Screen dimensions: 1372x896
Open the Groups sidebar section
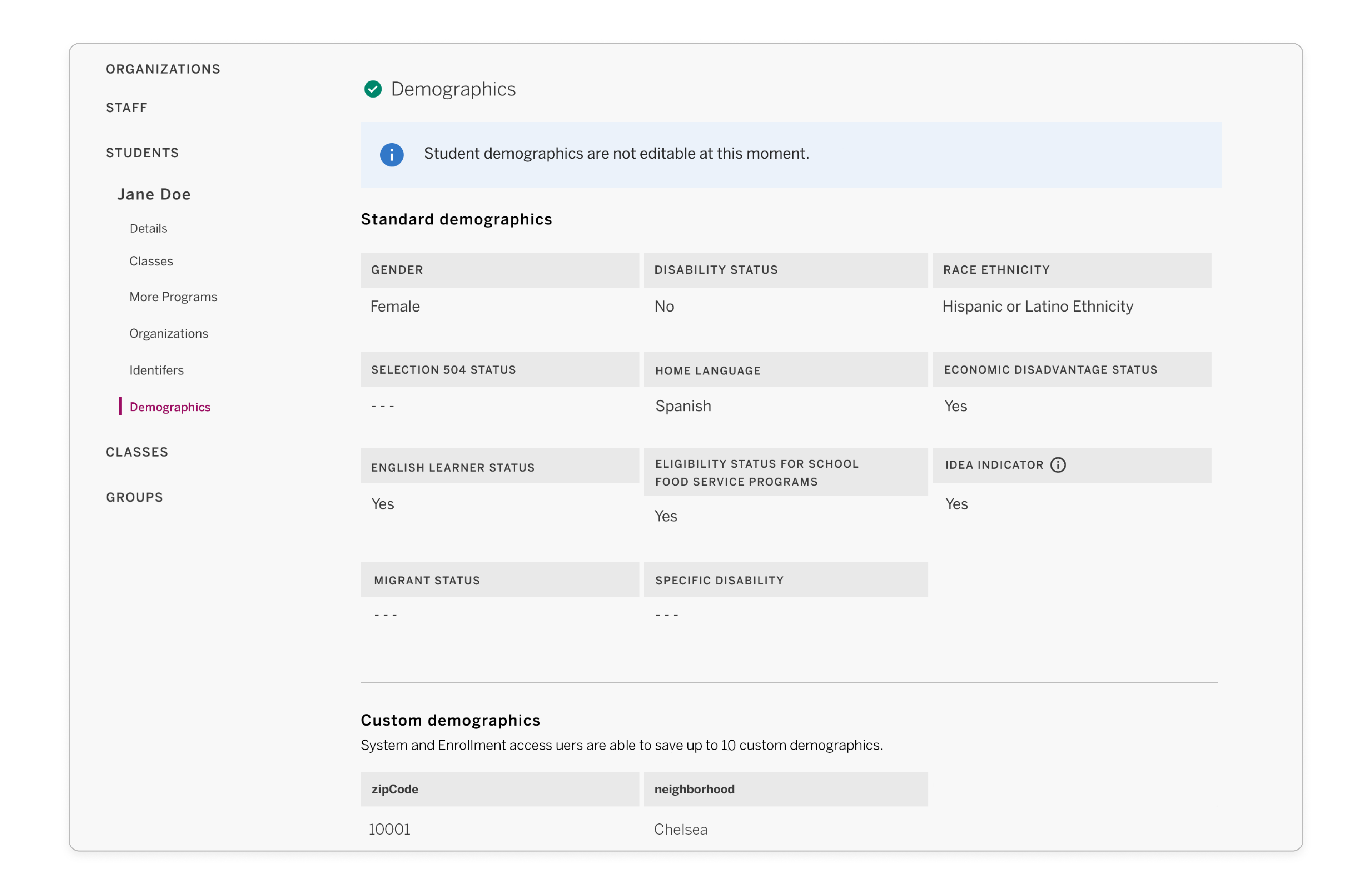pos(134,497)
